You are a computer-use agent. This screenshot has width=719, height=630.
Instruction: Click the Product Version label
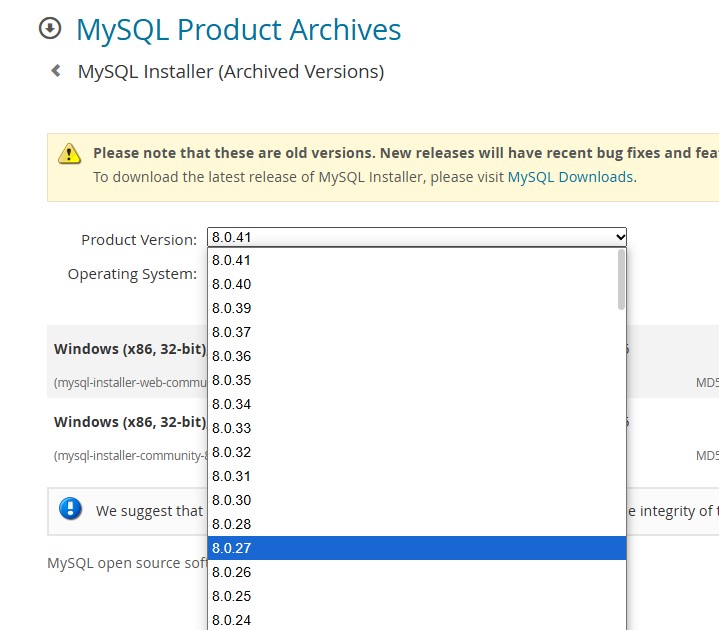(x=139, y=240)
